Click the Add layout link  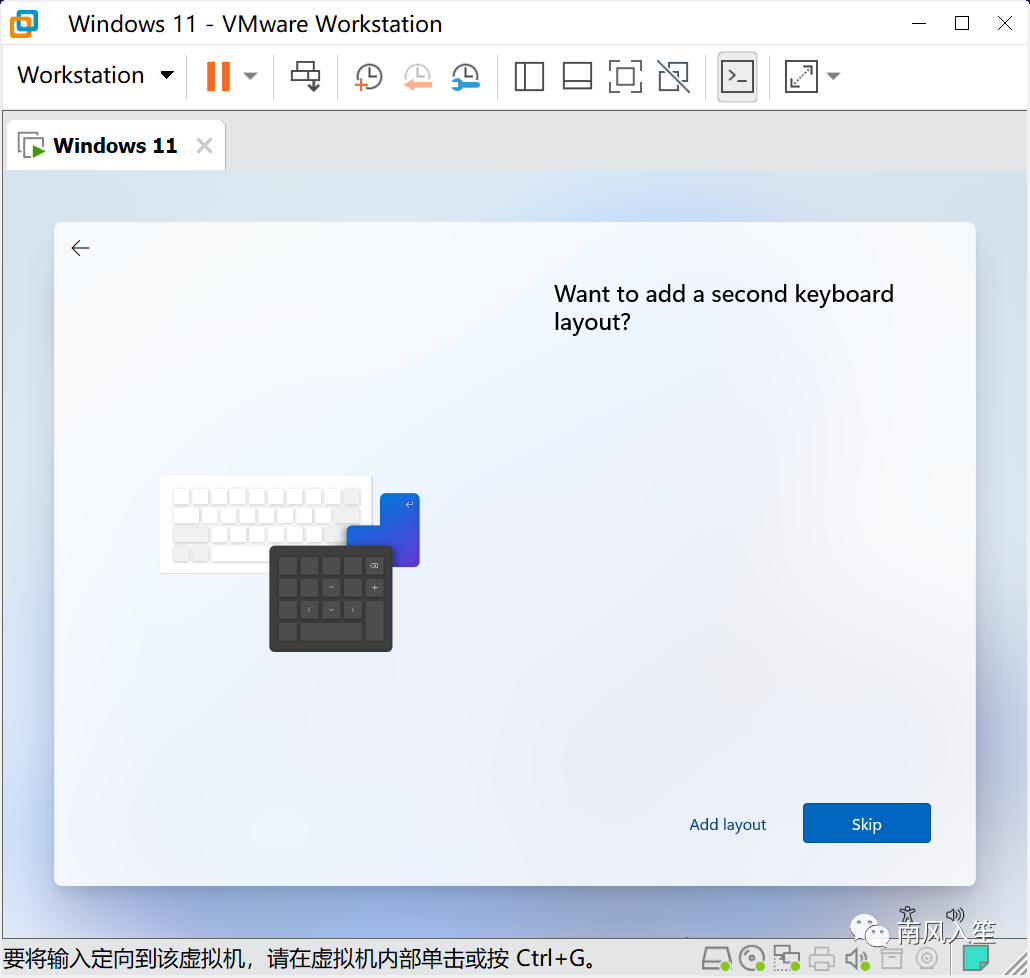(x=727, y=824)
